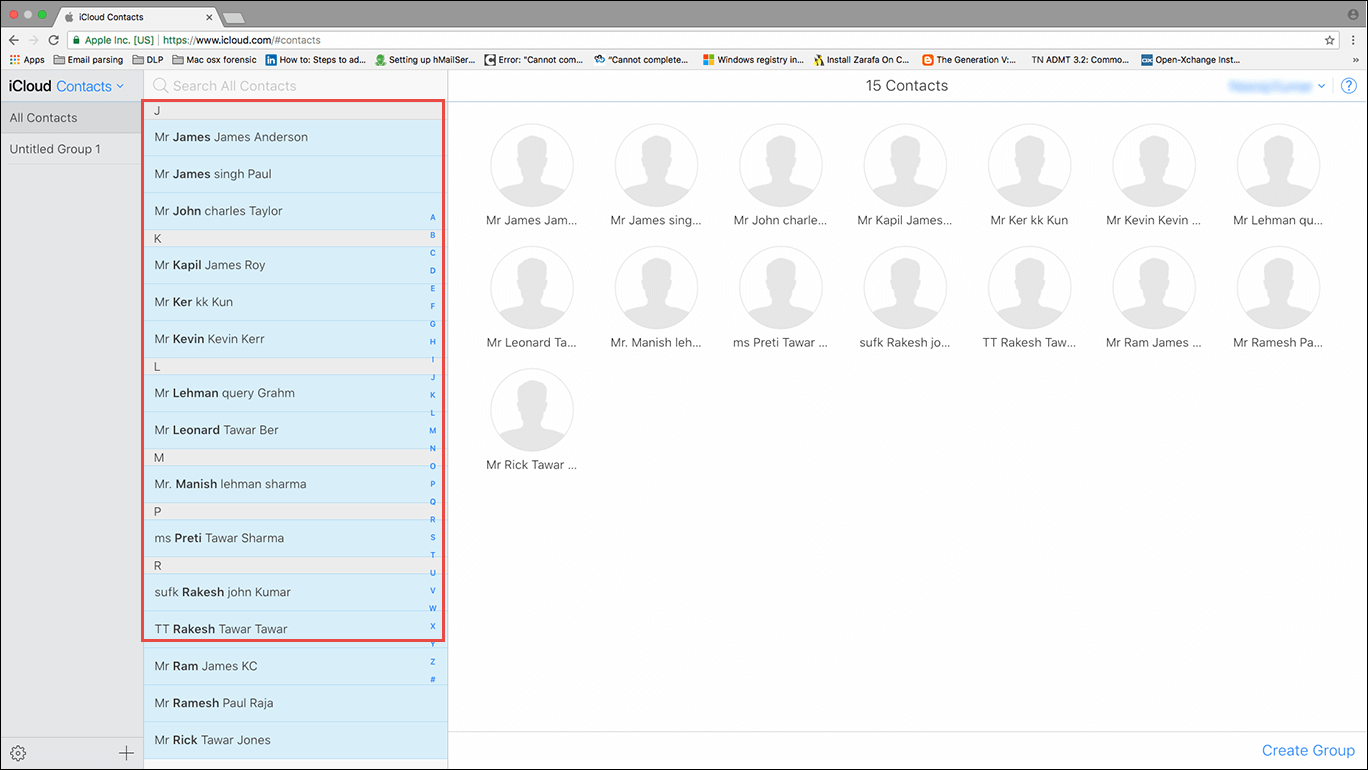Select avatar of Mr Kevin Kevin

[x=1154, y=166]
